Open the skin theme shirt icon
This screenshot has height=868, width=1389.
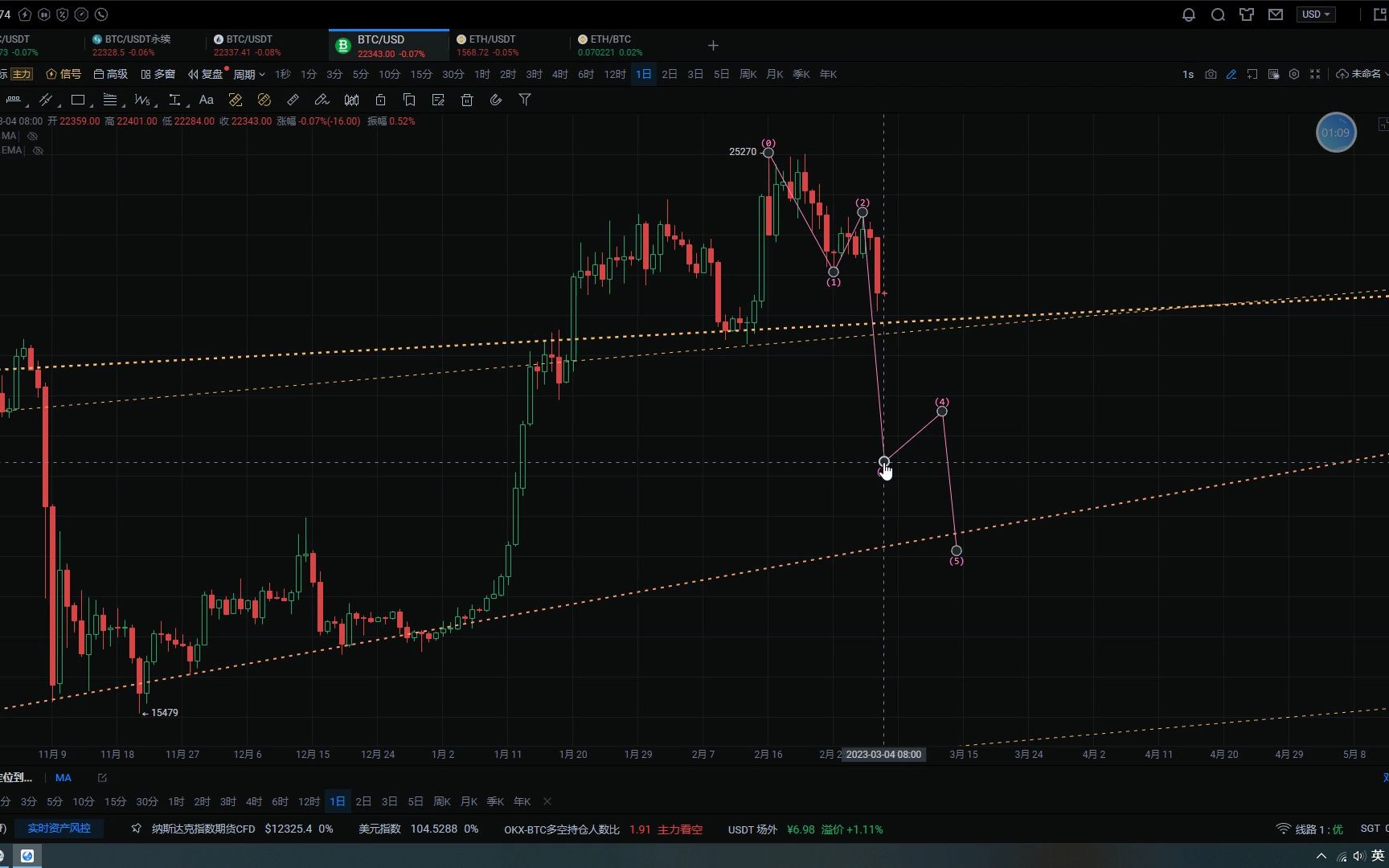tap(1247, 14)
